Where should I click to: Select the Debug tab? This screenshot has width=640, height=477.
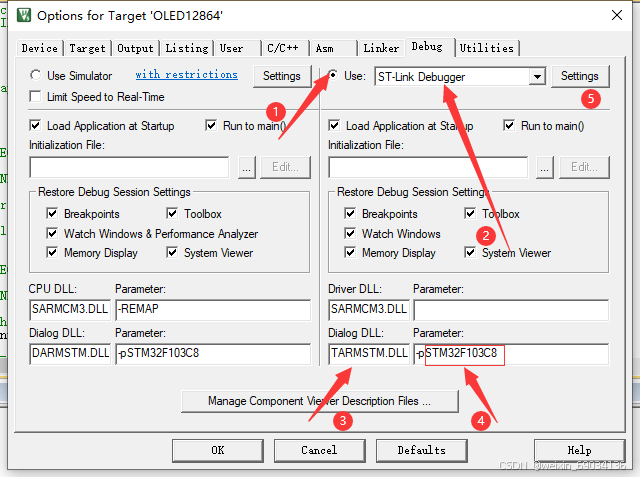(x=429, y=47)
